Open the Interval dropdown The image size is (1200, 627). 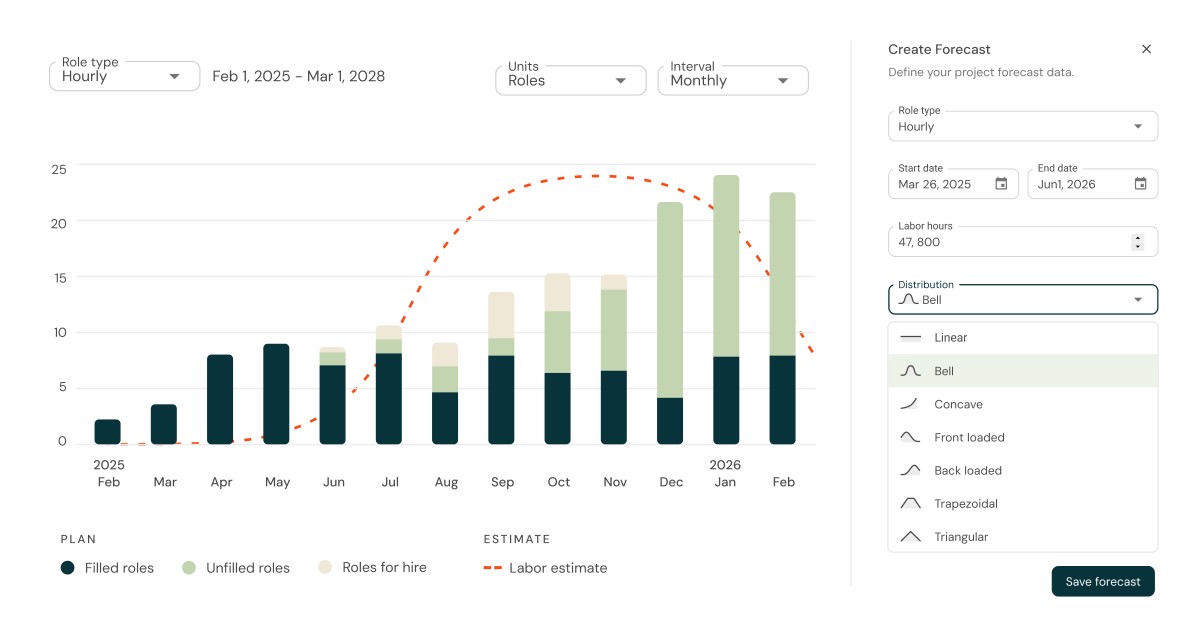pyautogui.click(x=733, y=80)
